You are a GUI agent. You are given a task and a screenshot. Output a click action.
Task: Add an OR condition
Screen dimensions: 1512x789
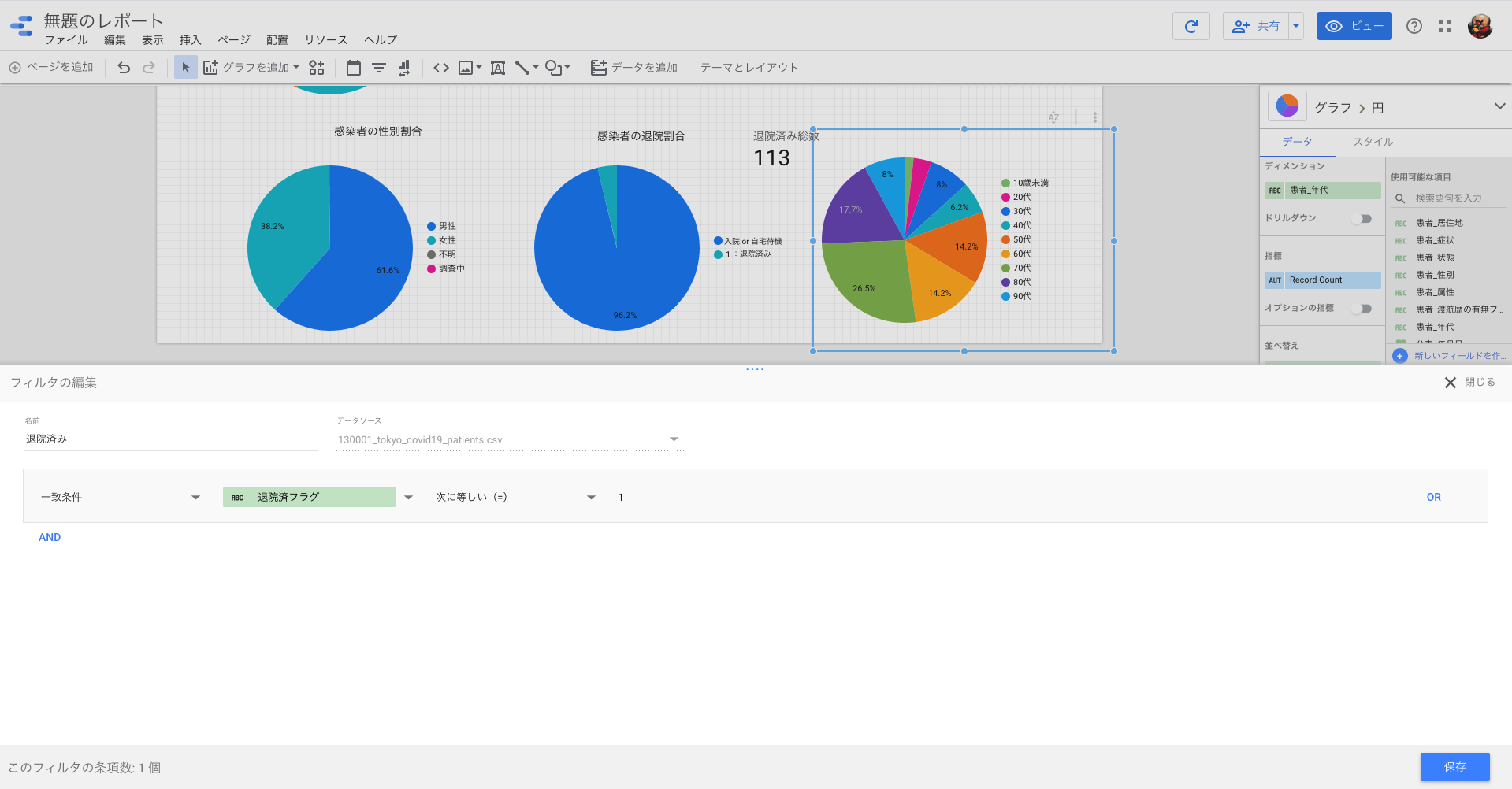pyautogui.click(x=1434, y=498)
